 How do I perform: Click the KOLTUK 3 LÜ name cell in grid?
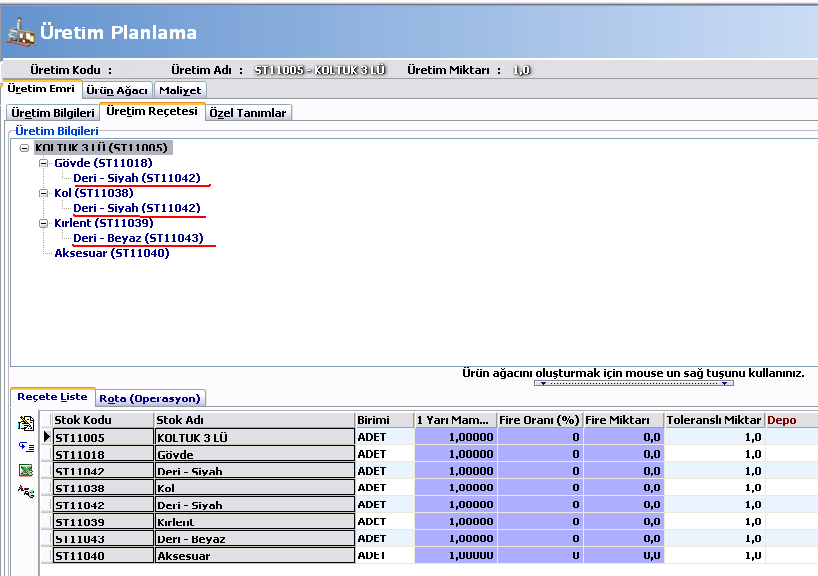[255, 437]
